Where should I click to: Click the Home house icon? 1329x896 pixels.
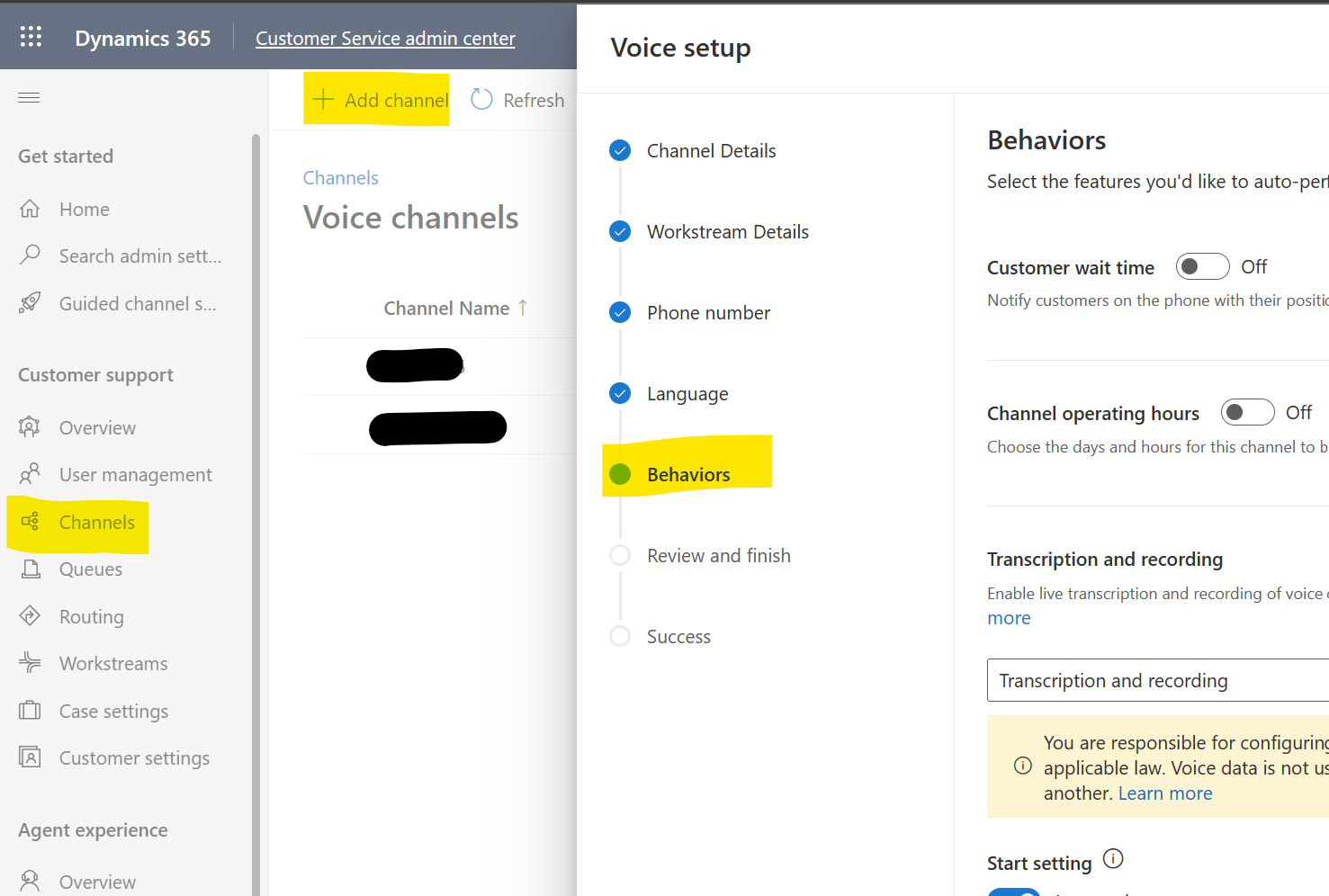30,209
